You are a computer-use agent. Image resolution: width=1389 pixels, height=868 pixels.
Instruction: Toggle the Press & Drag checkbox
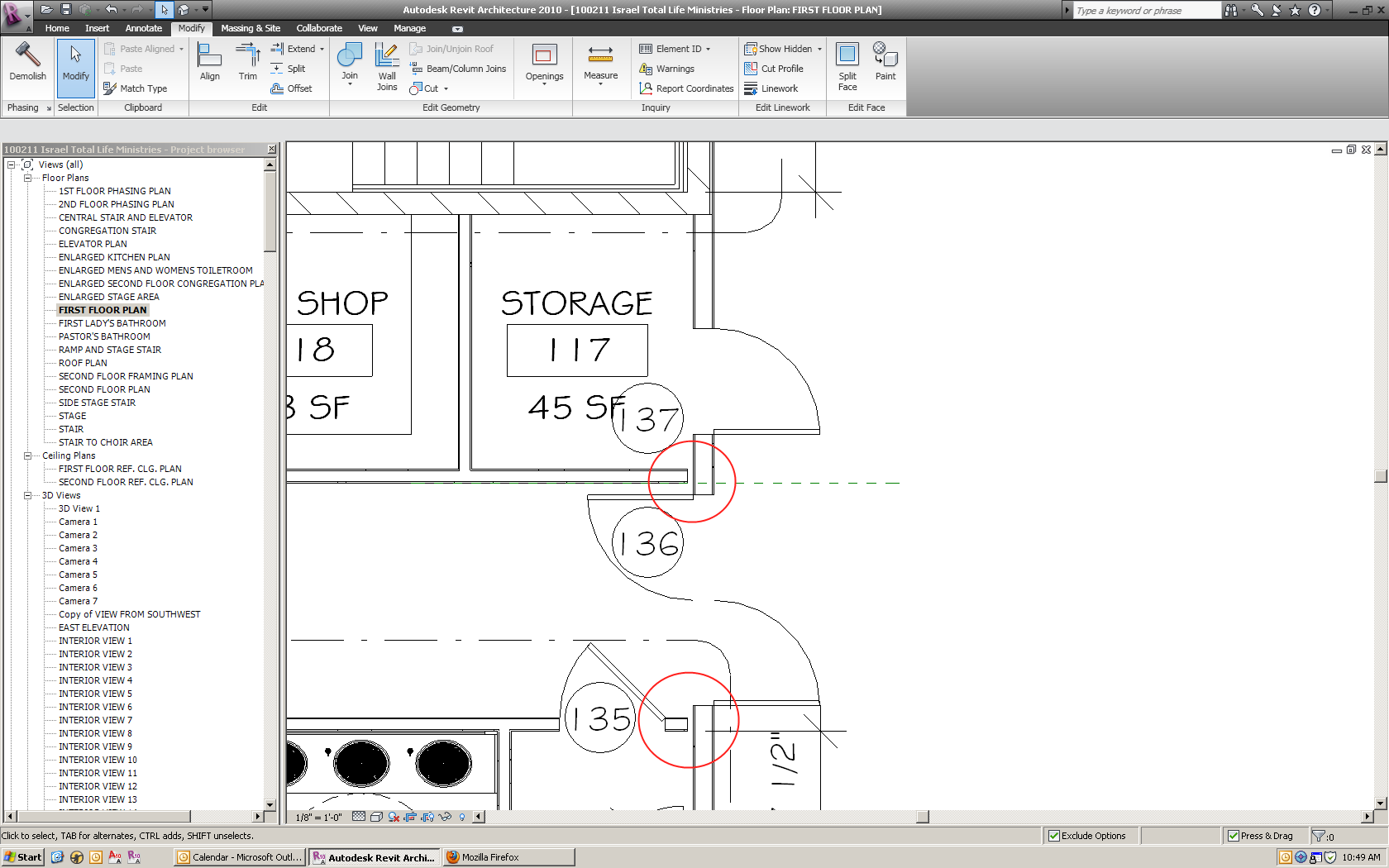(1234, 836)
